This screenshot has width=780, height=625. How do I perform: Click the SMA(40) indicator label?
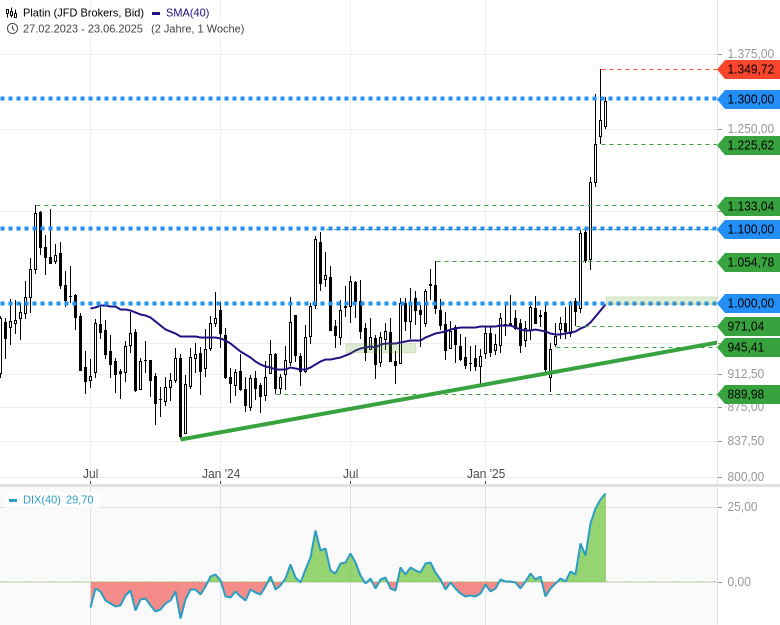(188, 13)
